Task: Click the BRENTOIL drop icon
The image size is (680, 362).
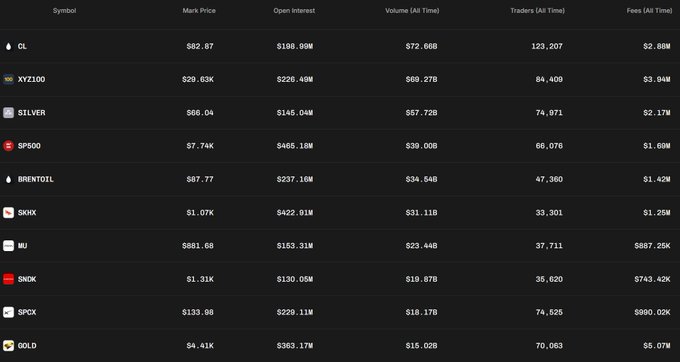Action: 8,179
